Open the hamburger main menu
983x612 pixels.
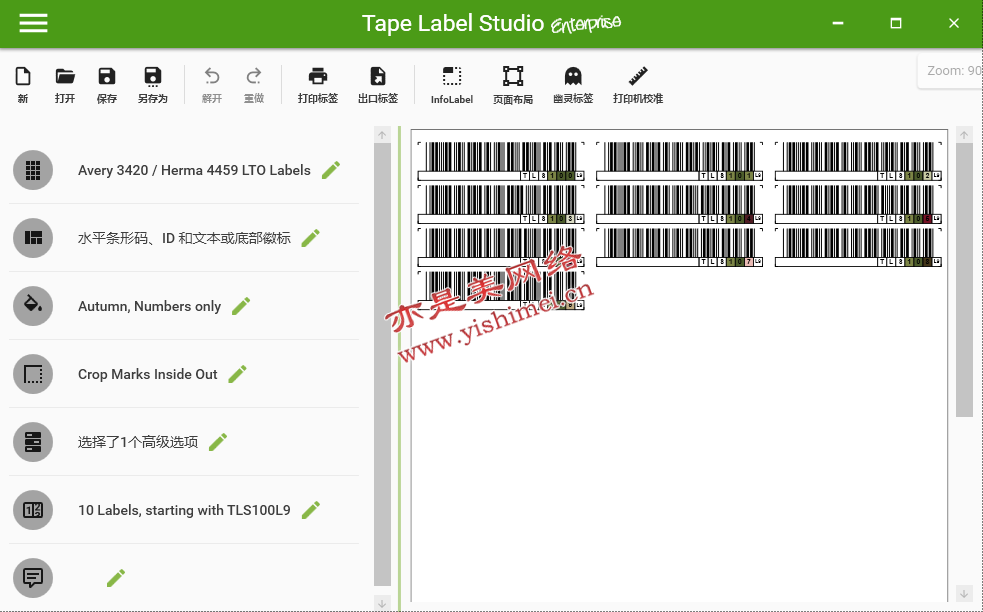point(33,23)
